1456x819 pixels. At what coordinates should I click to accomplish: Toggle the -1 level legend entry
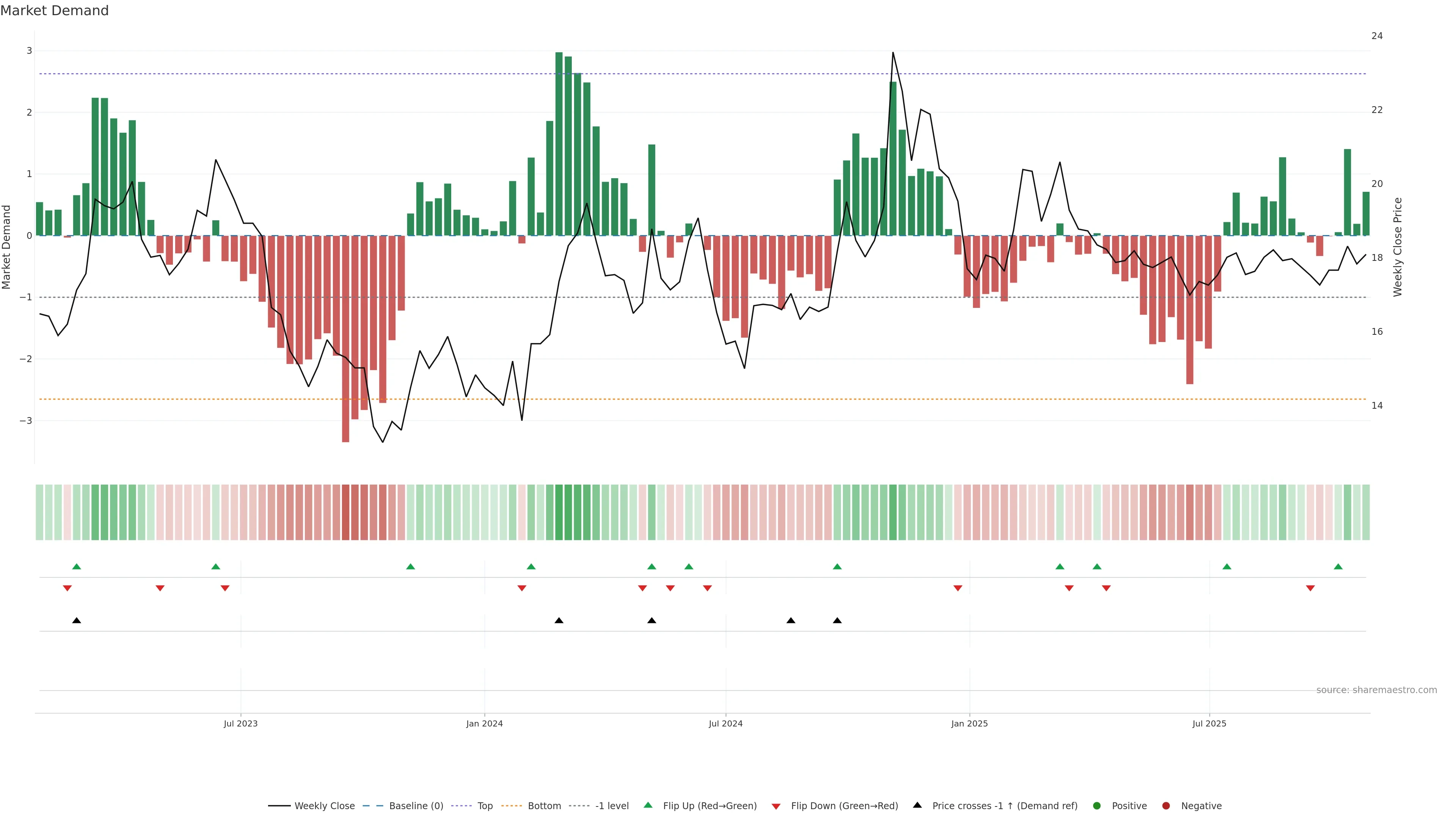coord(612,806)
